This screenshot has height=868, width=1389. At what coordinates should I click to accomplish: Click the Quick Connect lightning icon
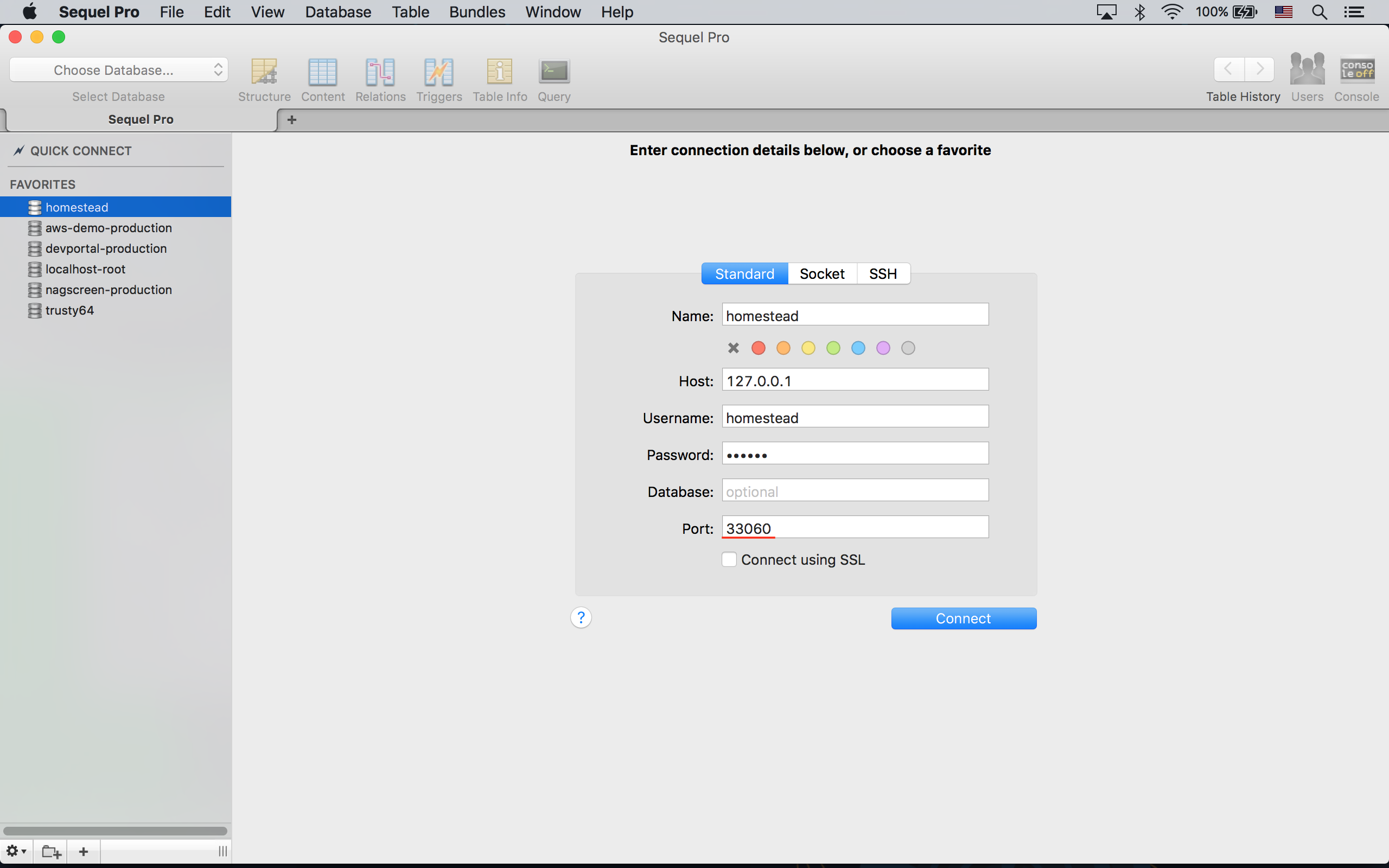(18, 150)
